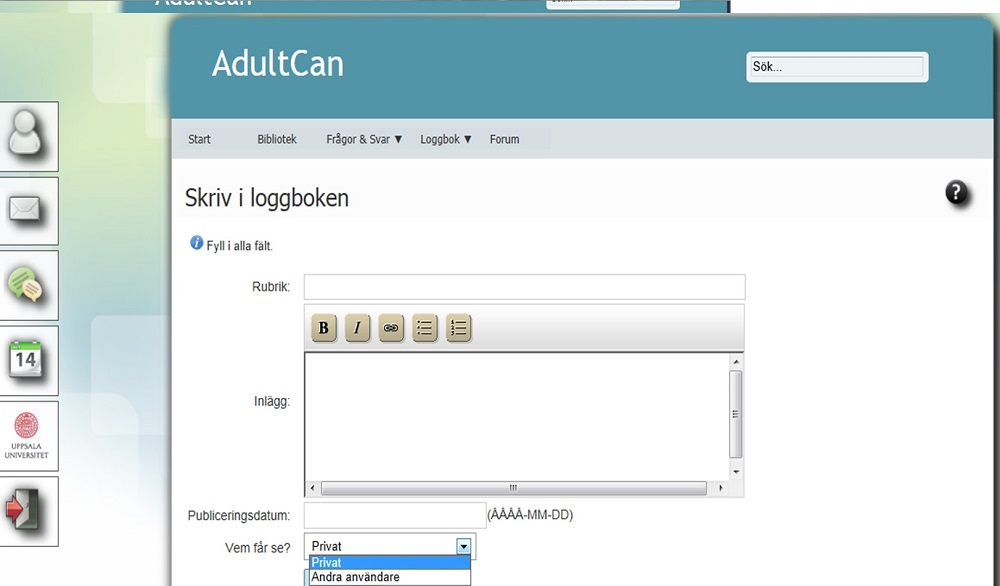Select Andra användare option in dropdown
This screenshot has height=586, width=1000.
pyautogui.click(x=390, y=577)
